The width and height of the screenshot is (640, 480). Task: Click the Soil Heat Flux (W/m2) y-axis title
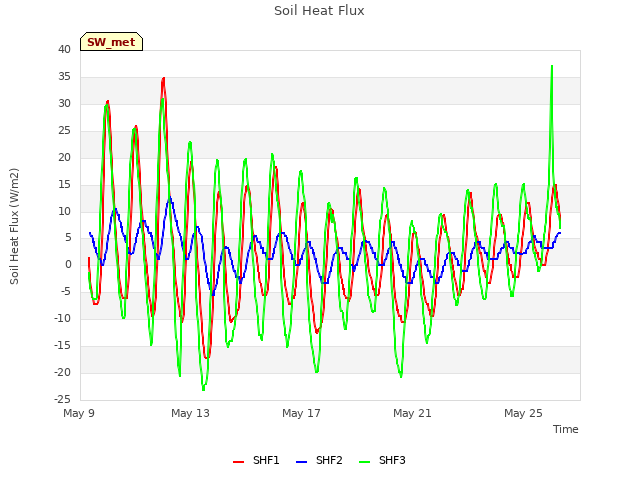coord(15,226)
